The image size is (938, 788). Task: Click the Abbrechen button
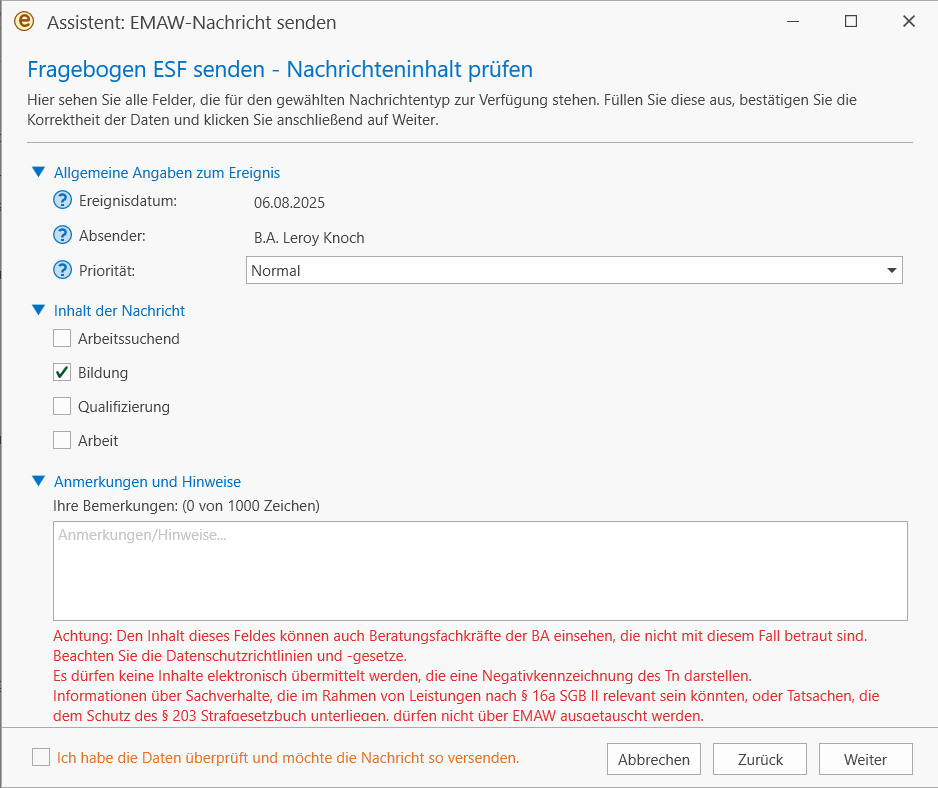pyautogui.click(x=654, y=759)
